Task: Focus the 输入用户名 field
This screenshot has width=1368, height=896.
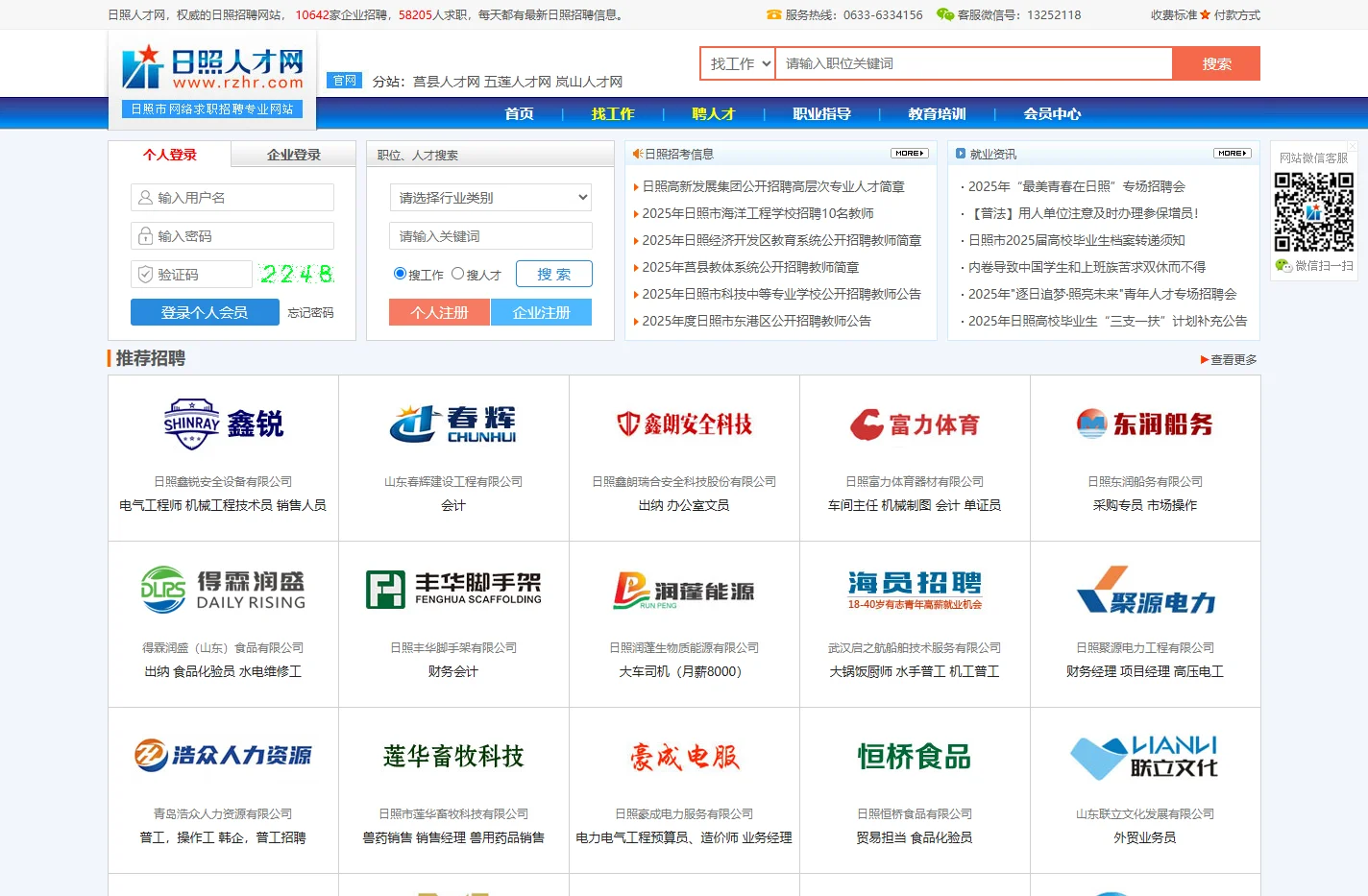Action: click(232, 198)
